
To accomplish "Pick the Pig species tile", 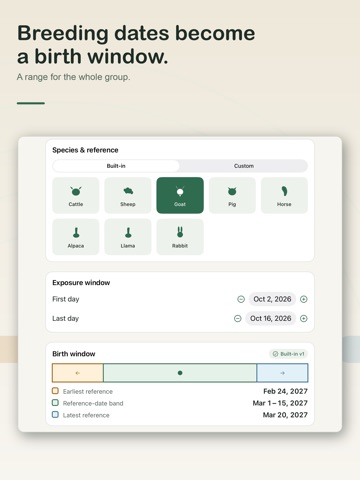I will point(232,195).
